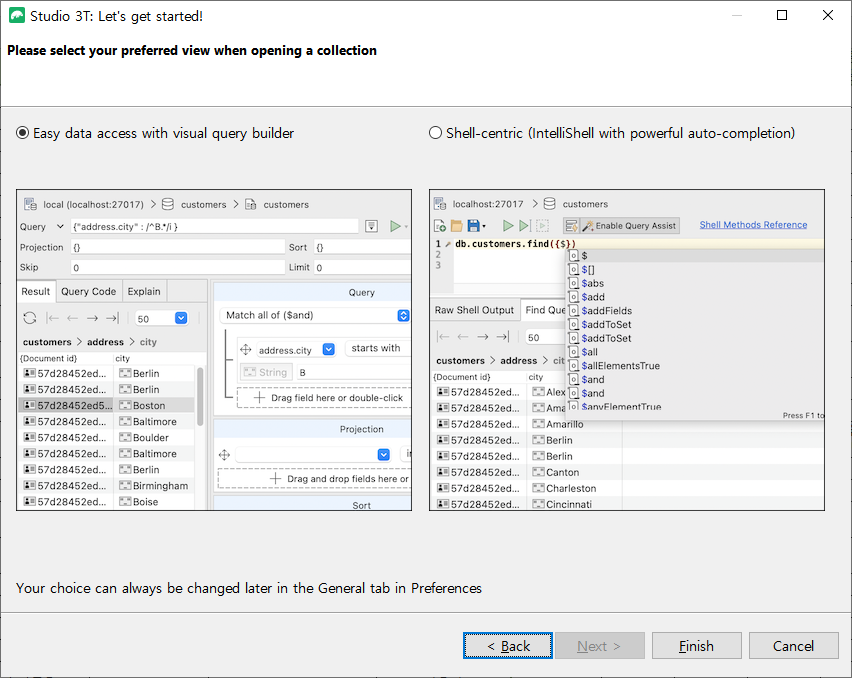Click the move handle beside address.city
This screenshot has width=852, height=678.
point(246,349)
